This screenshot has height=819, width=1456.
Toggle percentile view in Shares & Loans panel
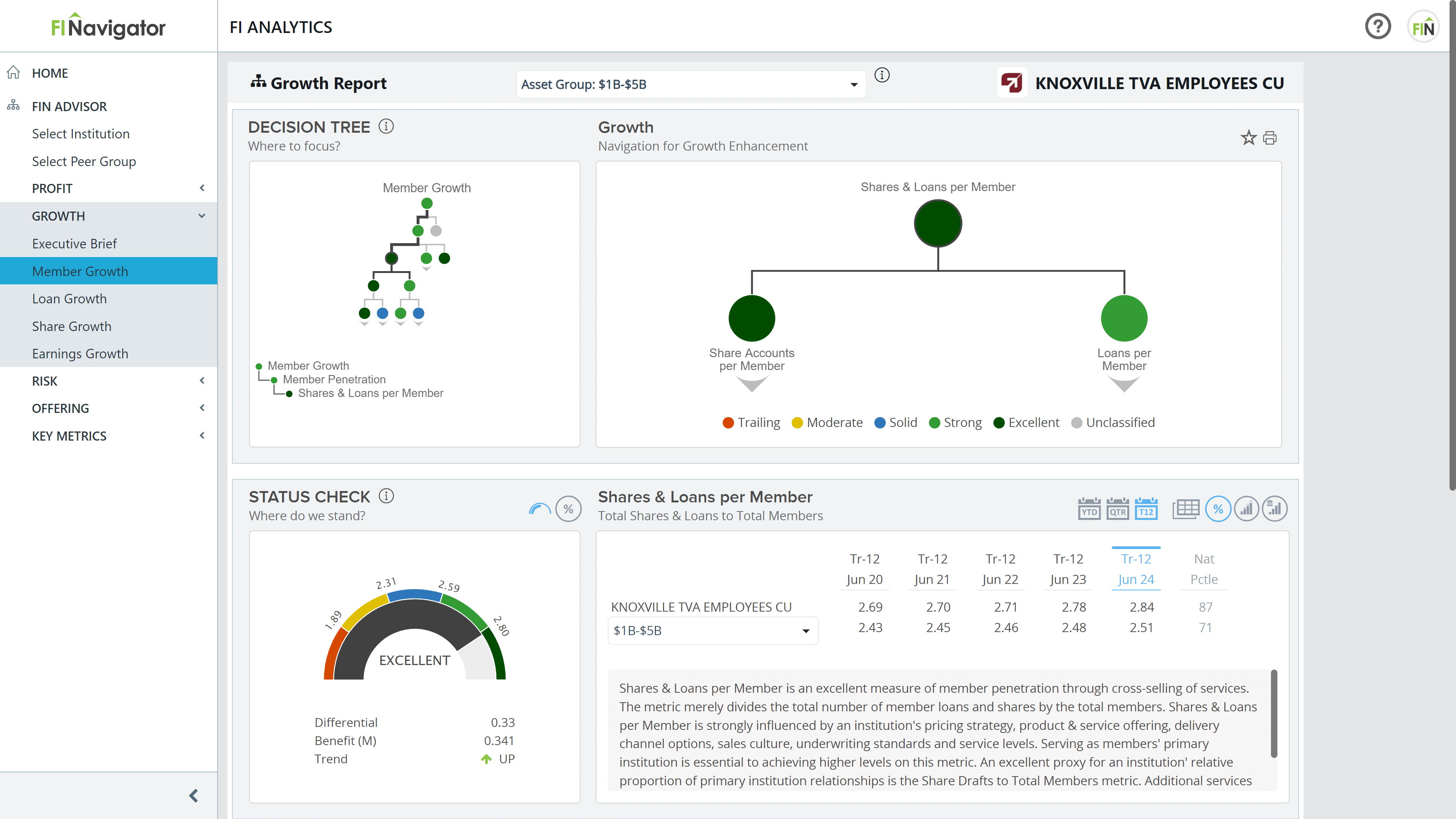click(x=1218, y=509)
